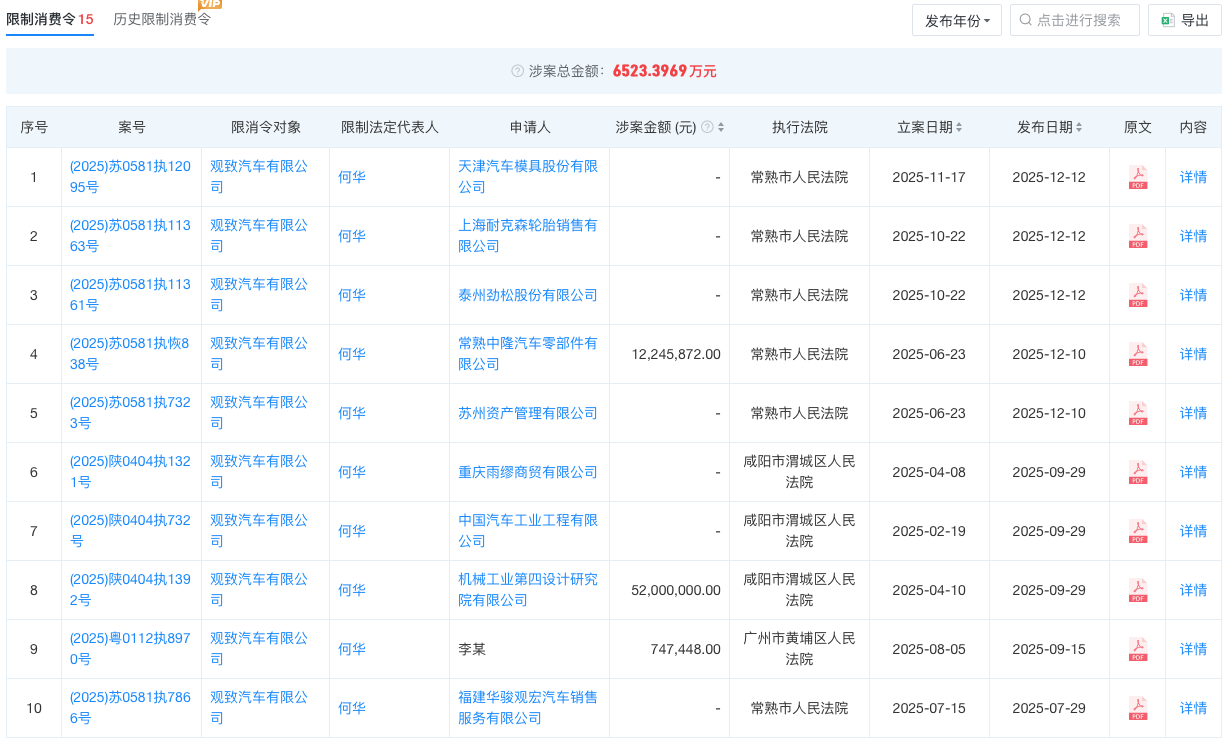1226x743 pixels.
Task: Expand the 发布年份 dropdown filter
Action: (956, 20)
